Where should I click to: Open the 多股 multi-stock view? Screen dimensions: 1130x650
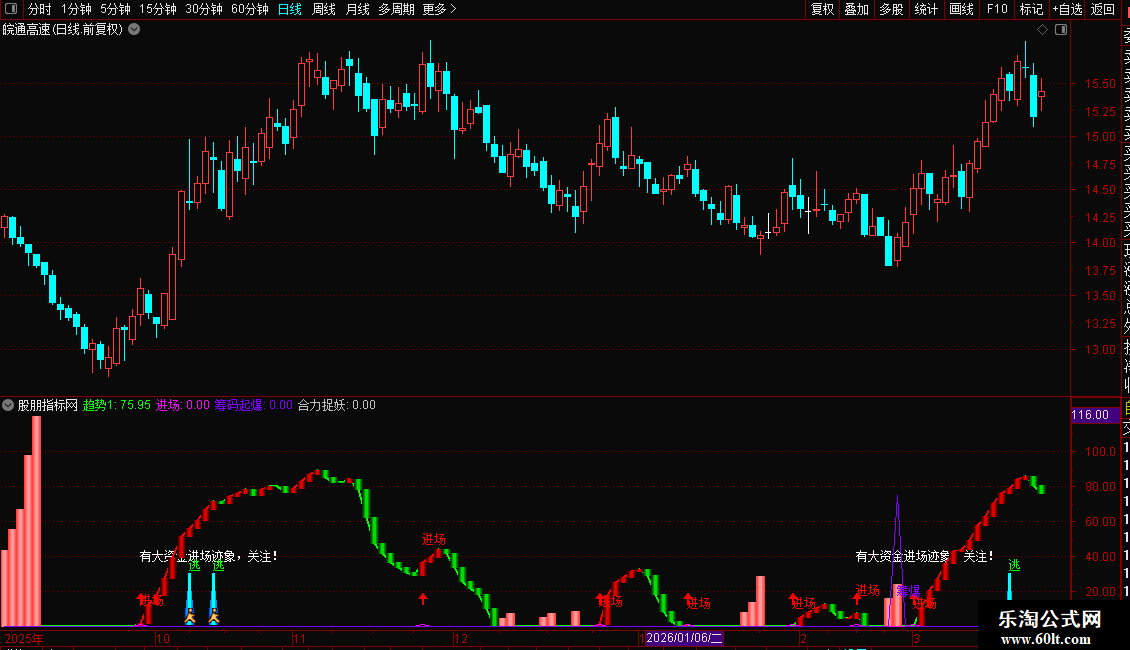point(891,9)
